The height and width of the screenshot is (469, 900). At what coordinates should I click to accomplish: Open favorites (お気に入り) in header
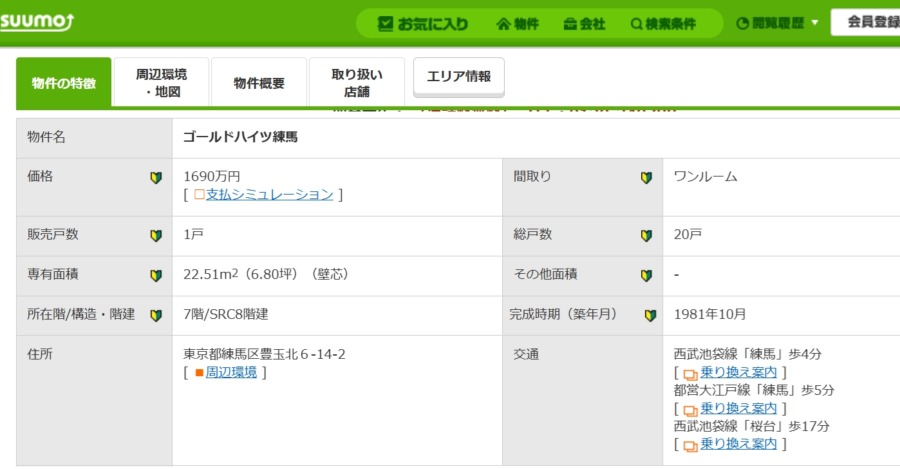[x=423, y=24]
